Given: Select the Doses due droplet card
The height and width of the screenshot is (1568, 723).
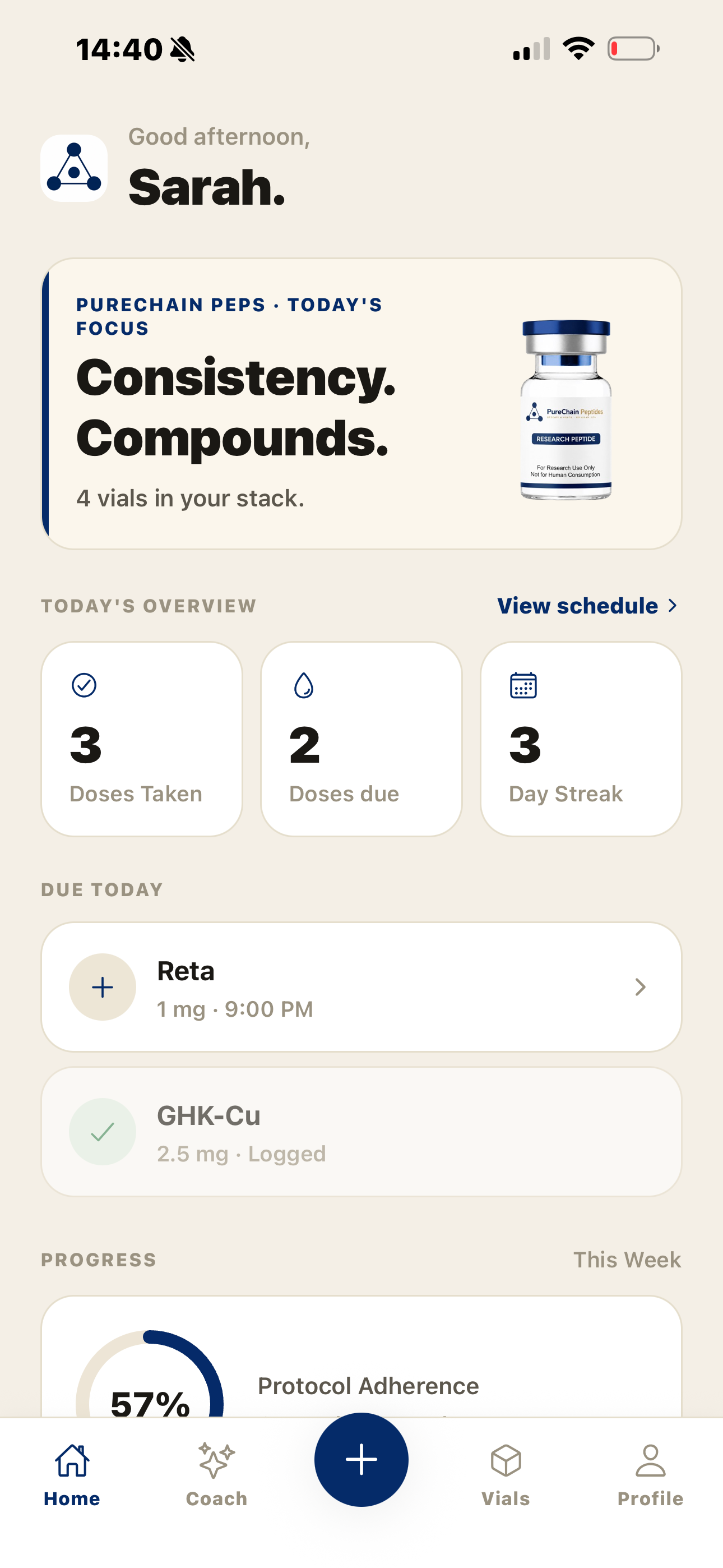Looking at the screenshot, I should [x=361, y=739].
